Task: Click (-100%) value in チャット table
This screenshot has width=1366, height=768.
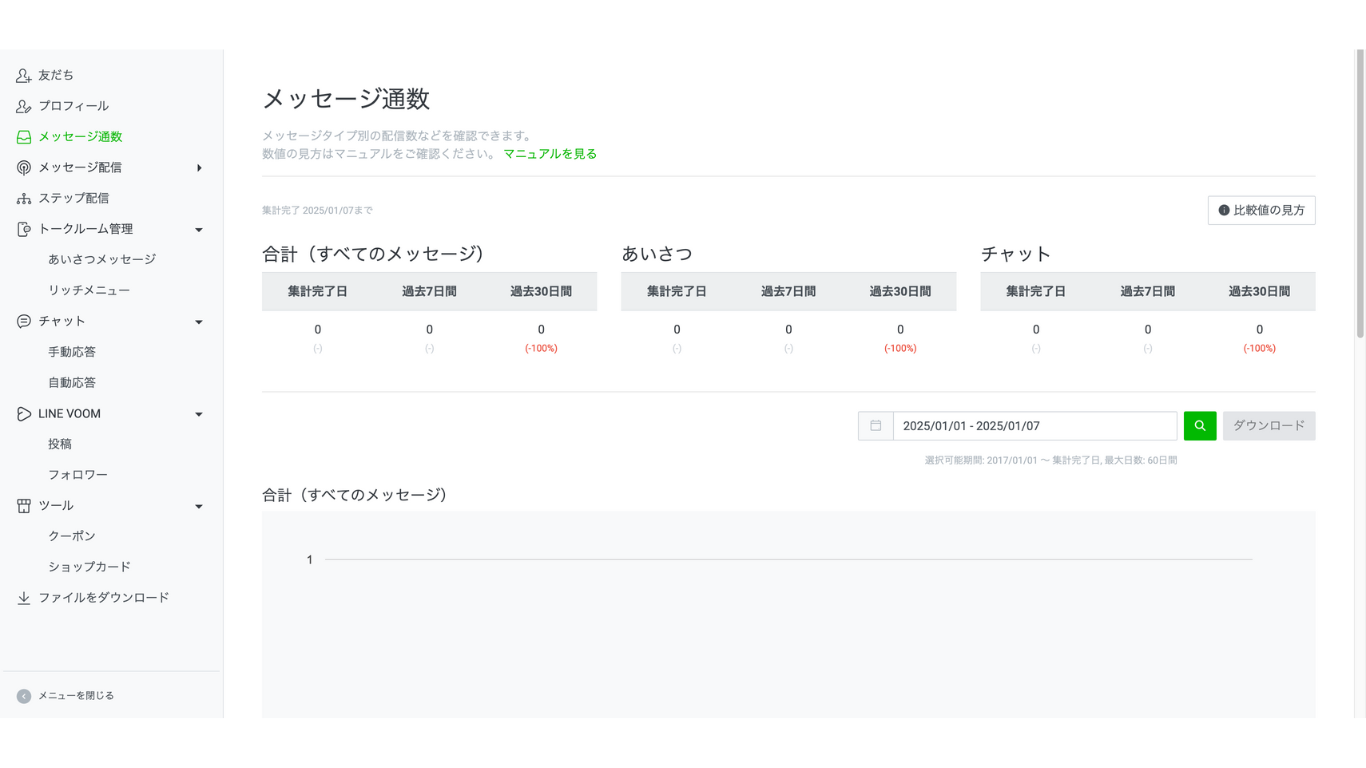Action: click(1259, 349)
